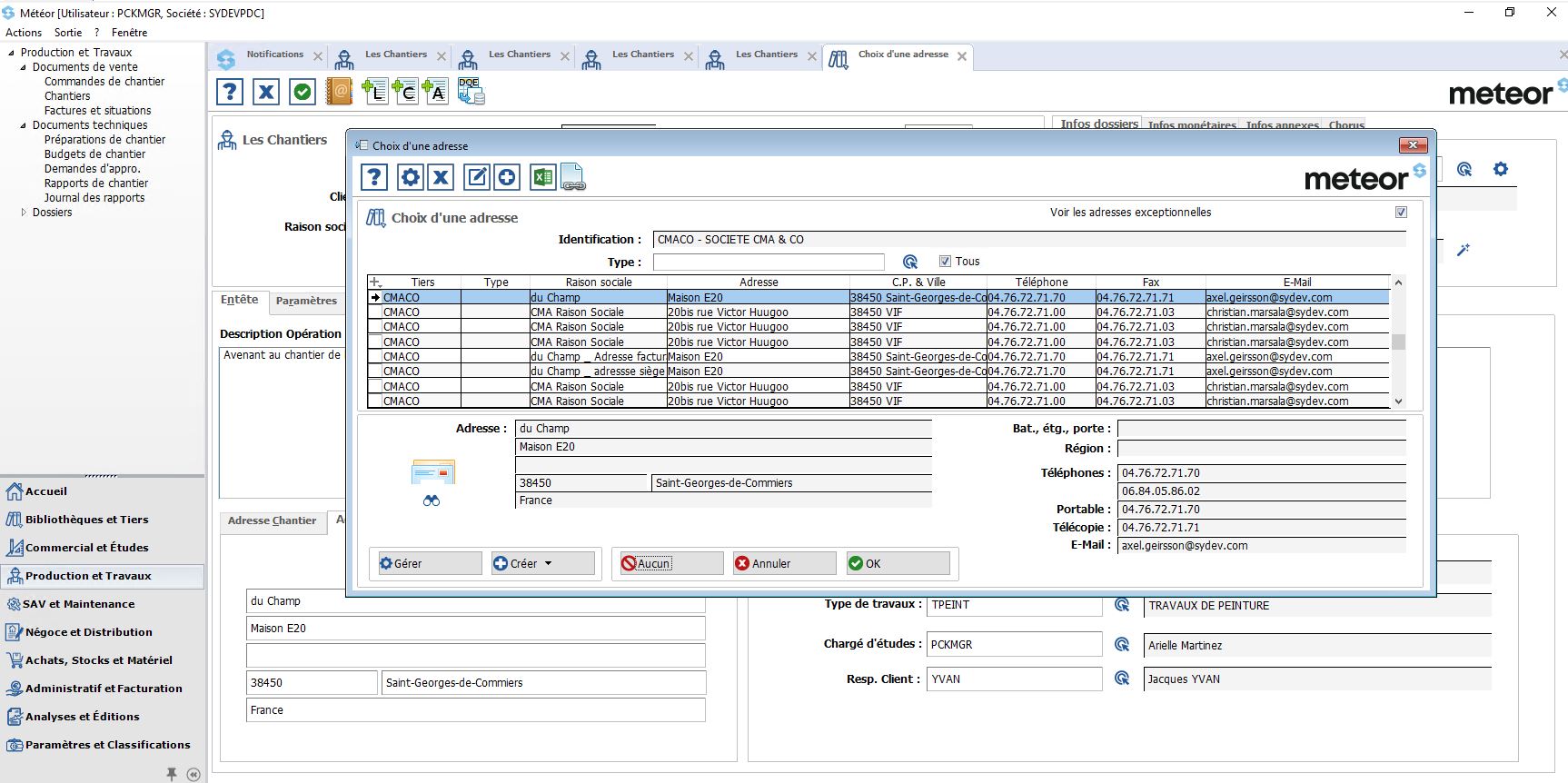This screenshot has width=1568, height=783.
Task: Click the envelope card icon beside the address
Action: coord(433,472)
